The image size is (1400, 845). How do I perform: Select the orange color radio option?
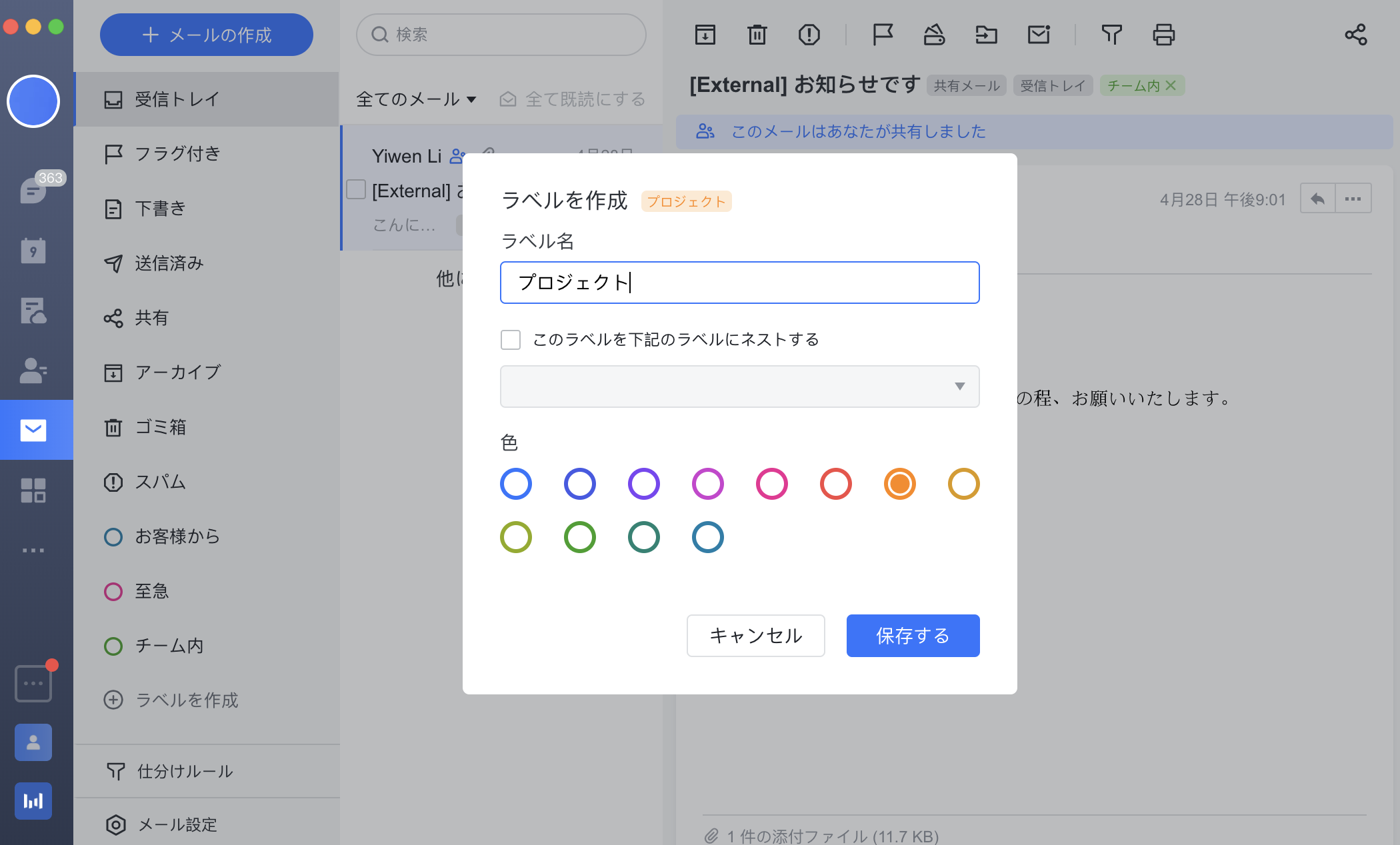click(899, 484)
